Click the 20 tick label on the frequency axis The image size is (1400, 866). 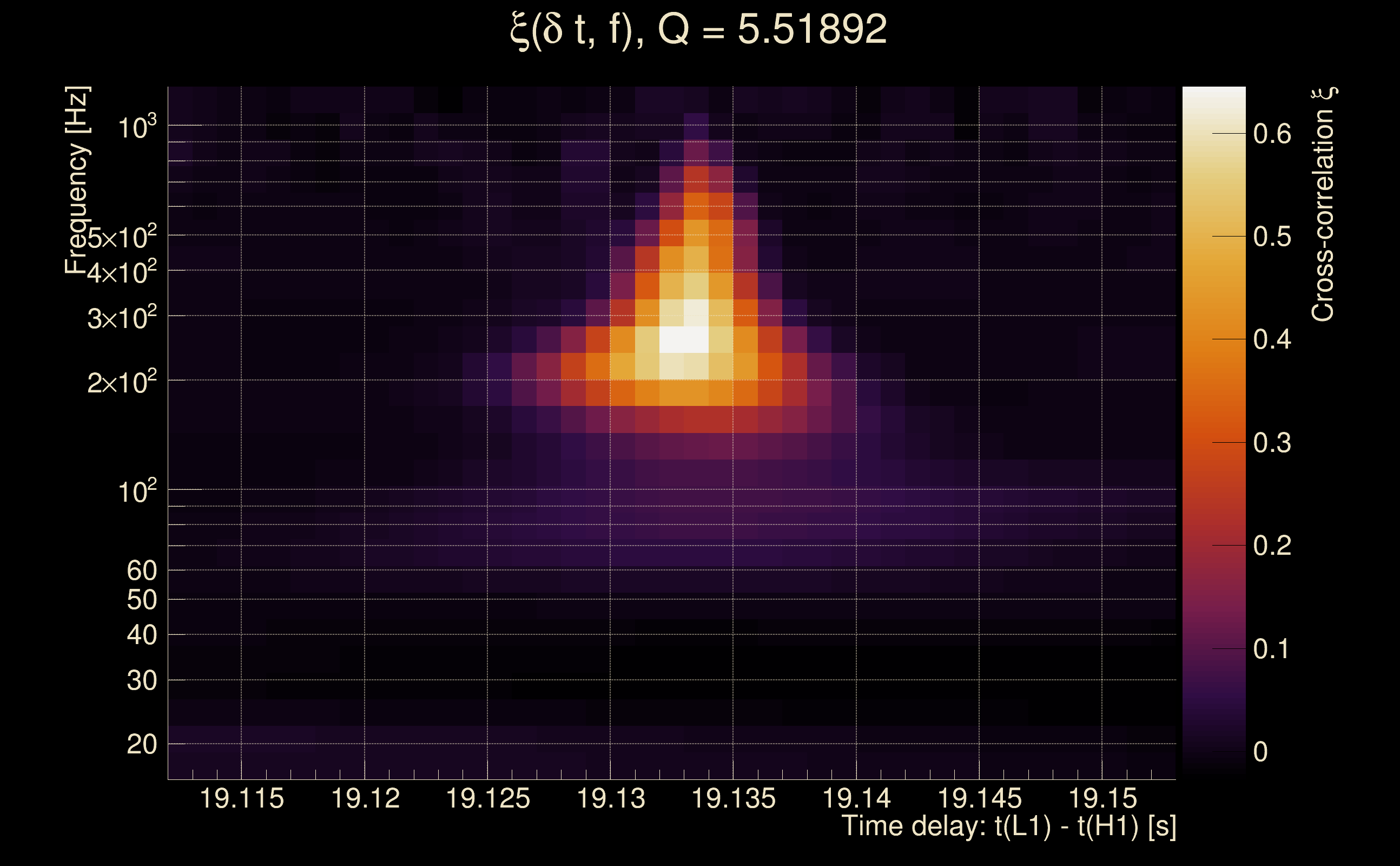[x=141, y=745]
